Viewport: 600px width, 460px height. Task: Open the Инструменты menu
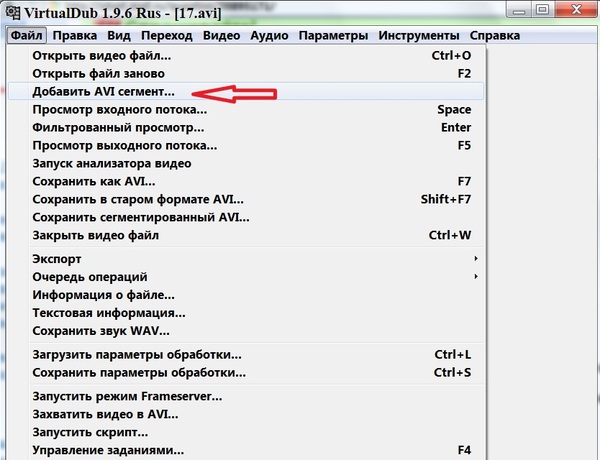(x=418, y=36)
